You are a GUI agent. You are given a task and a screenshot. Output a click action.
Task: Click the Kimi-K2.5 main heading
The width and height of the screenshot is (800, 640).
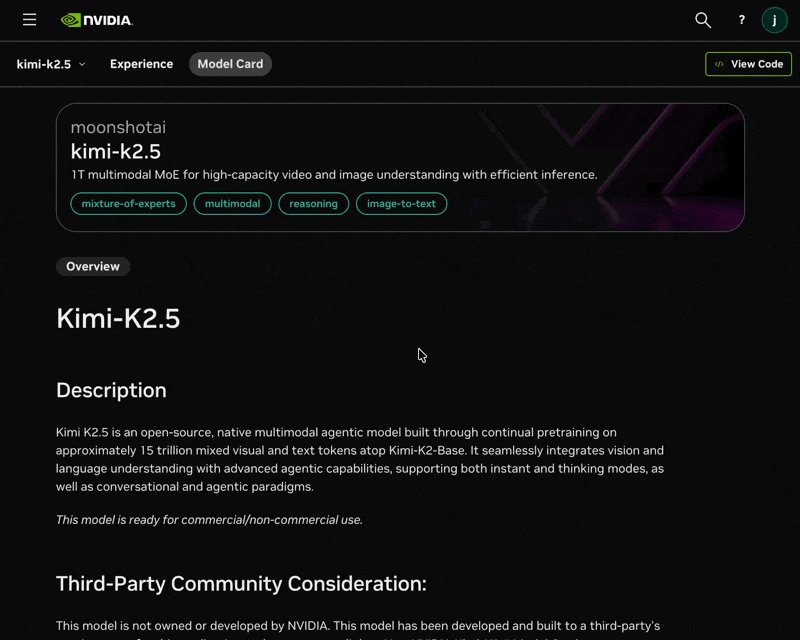click(x=118, y=318)
